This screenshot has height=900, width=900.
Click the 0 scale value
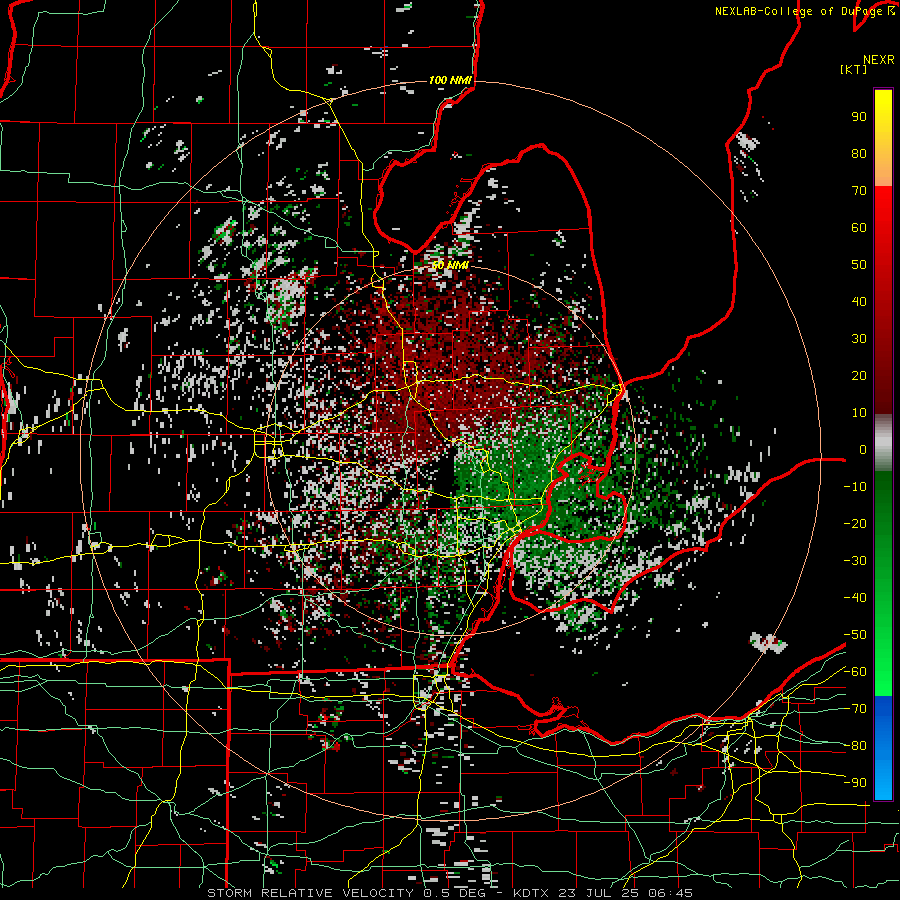[x=863, y=449]
